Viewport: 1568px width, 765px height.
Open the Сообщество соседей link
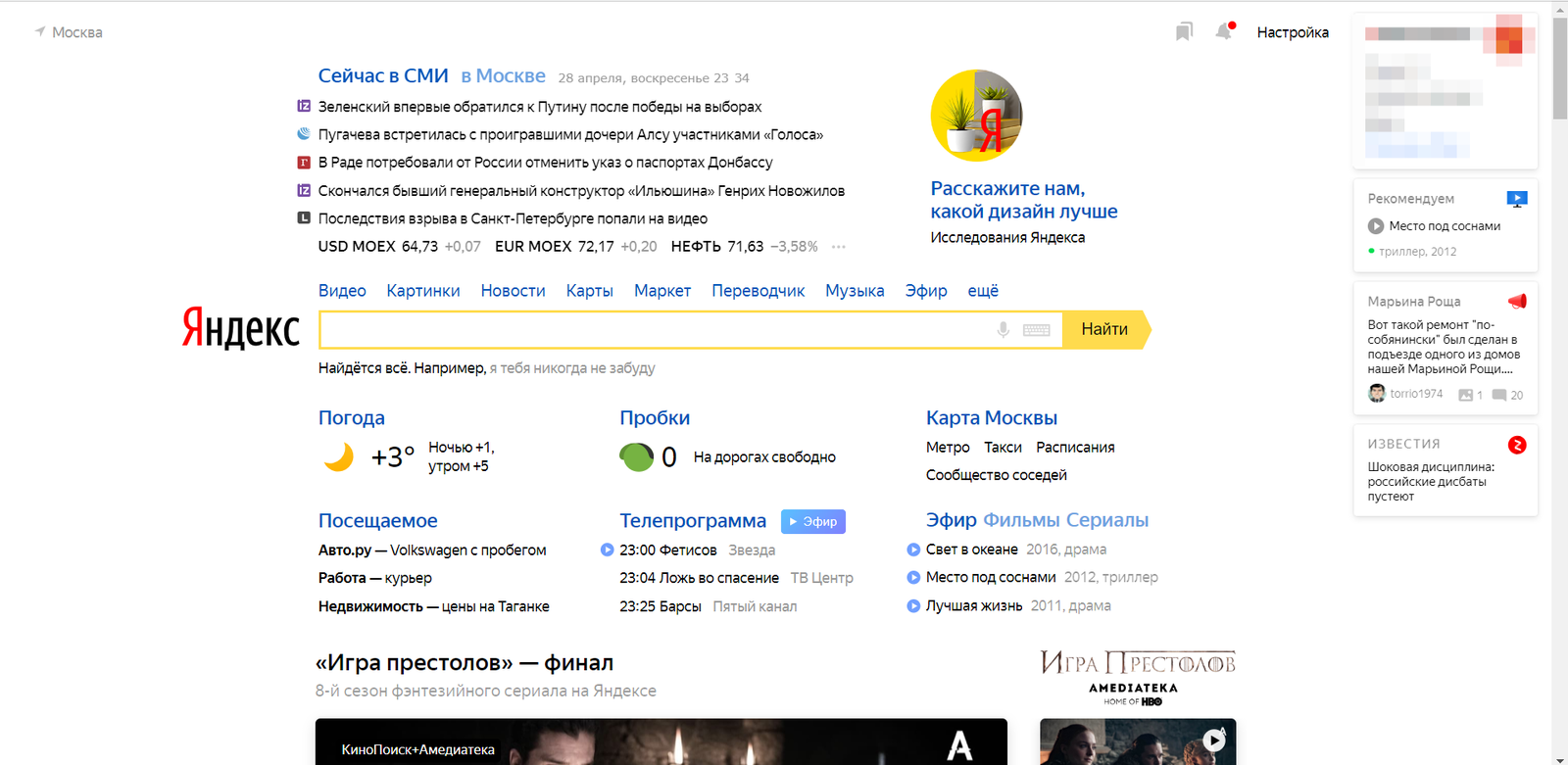(997, 475)
